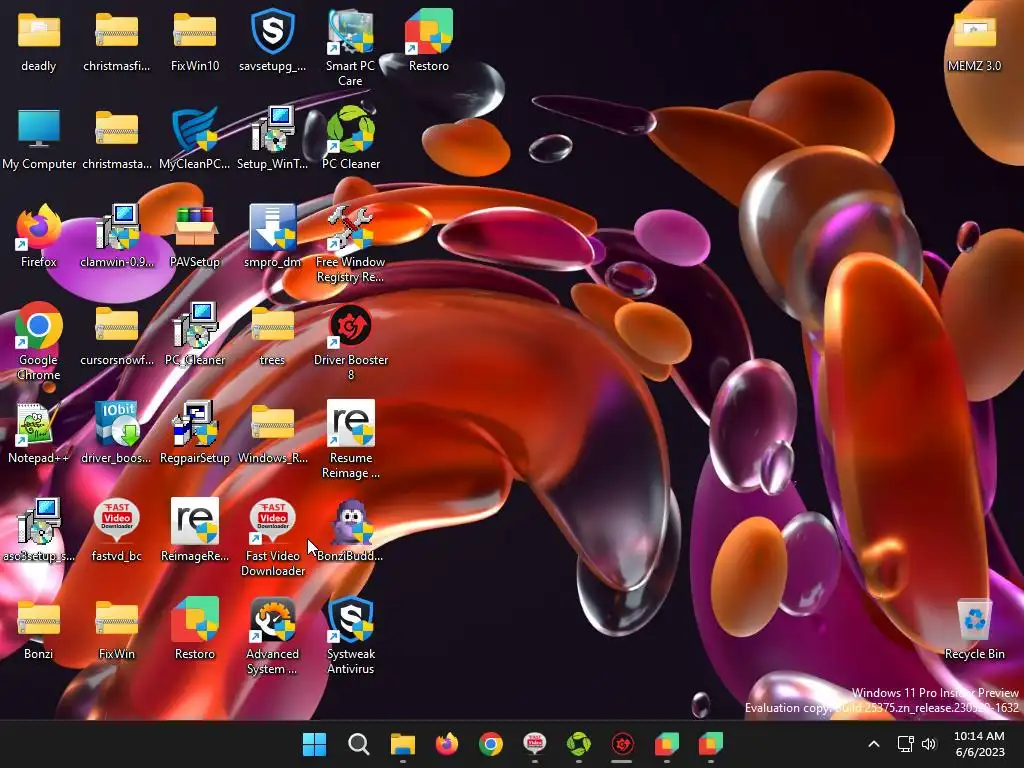Open the Recycle Bin
The height and width of the screenshot is (768, 1024).
point(974,618)
